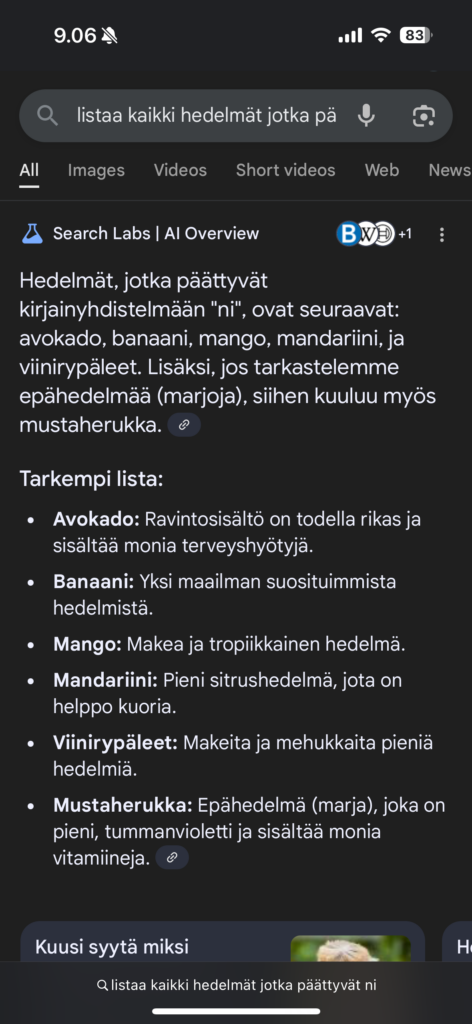Open the AI Overview three-dot menu
The image size is (472, 1024).
(442, 234)
